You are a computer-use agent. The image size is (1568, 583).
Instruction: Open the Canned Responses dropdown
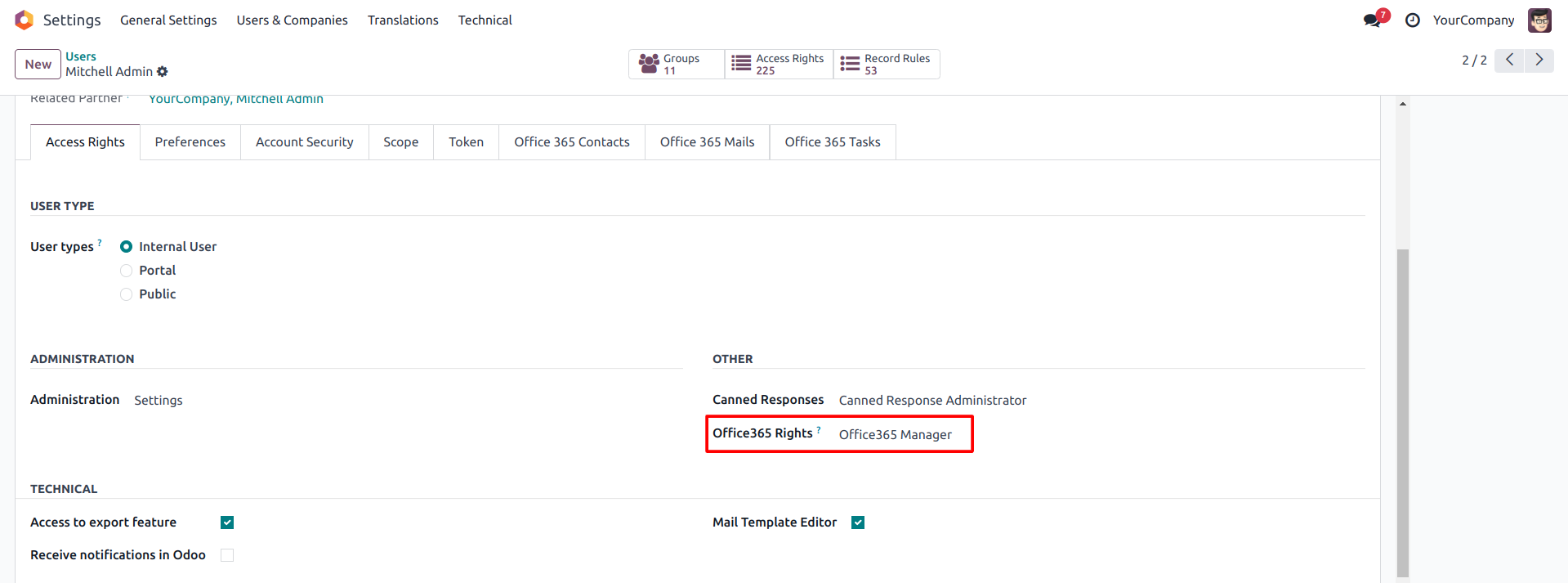pos(932,400)
